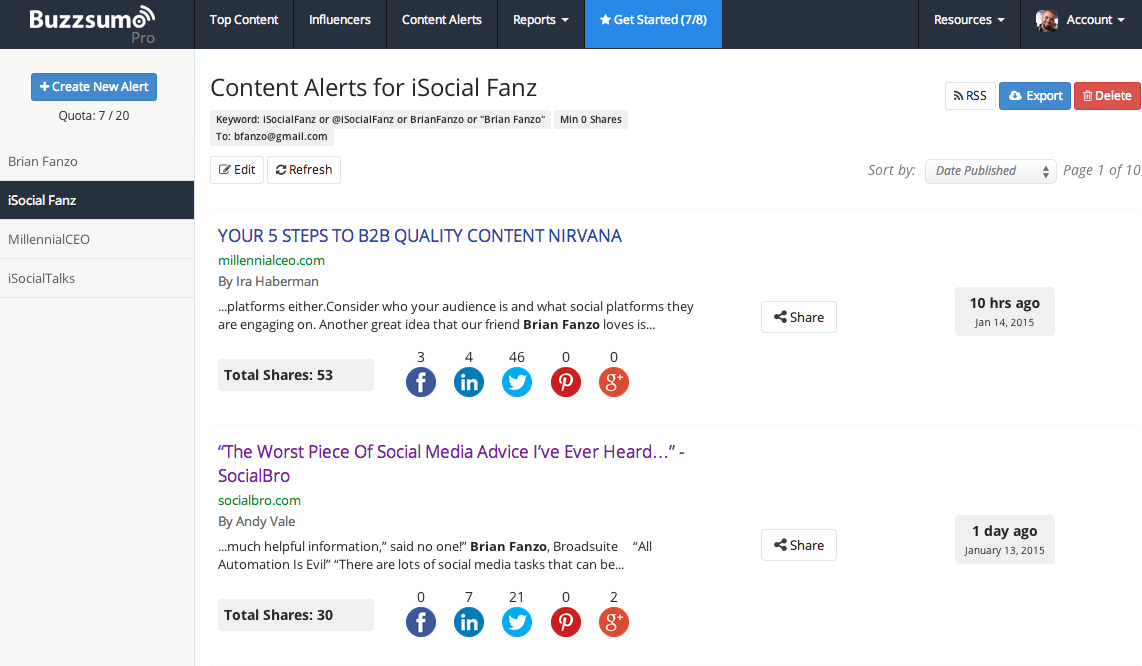The image size is (1142, 666).
Task: Click the "10 hrs ago" date badge
Action: click(x=1004, y=311)
